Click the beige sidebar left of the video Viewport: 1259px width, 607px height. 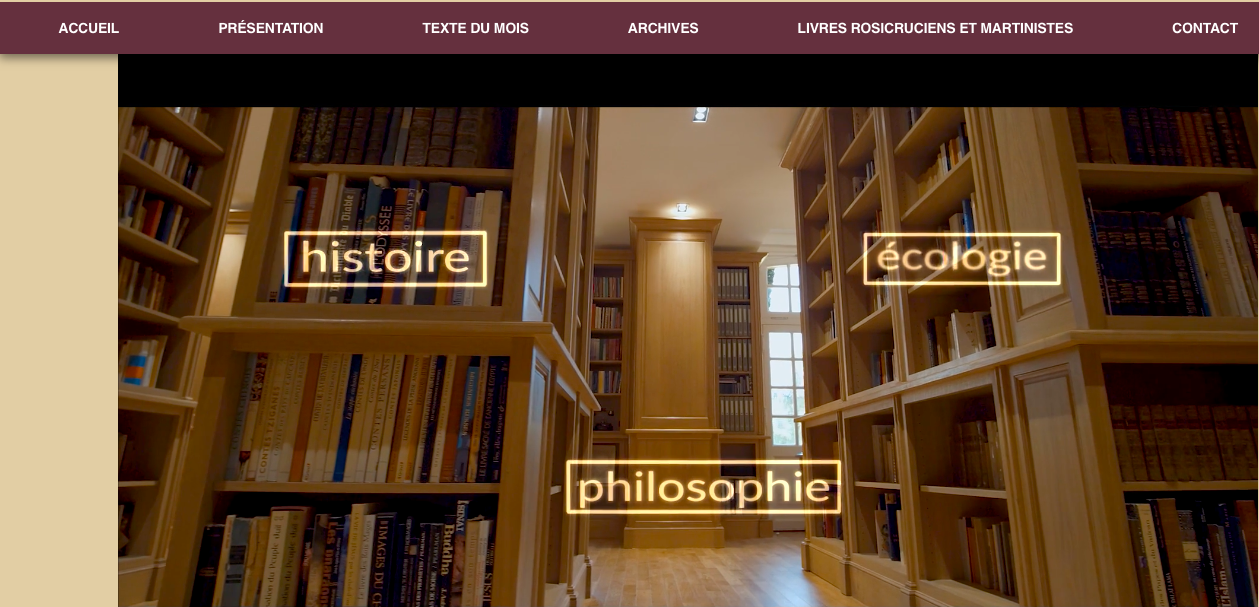click(59, 330)
